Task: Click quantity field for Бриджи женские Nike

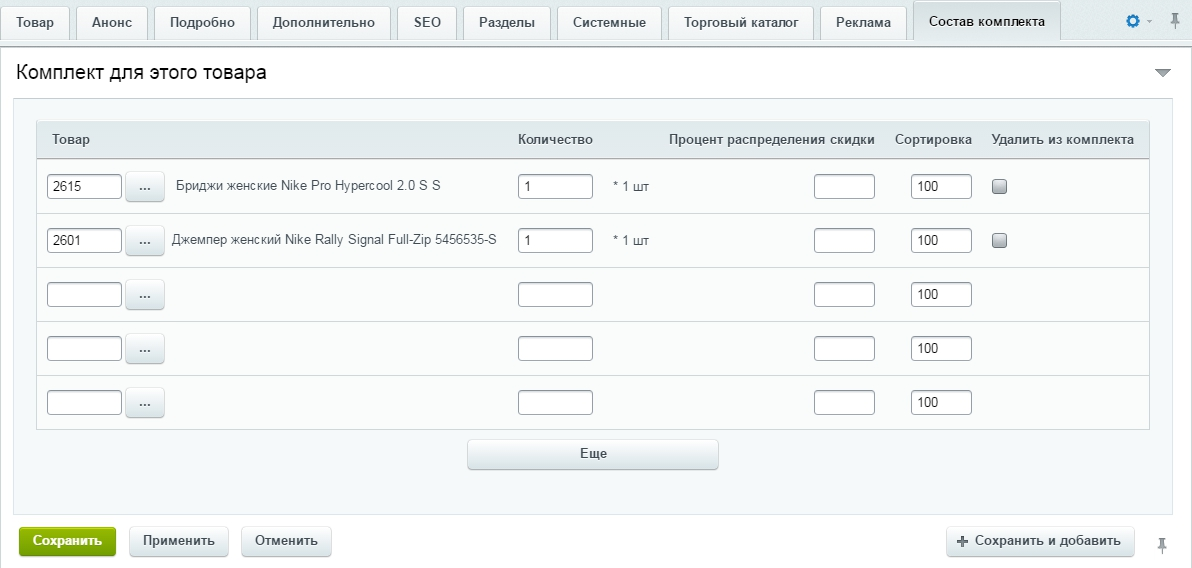Action: (x=555, y=186)
